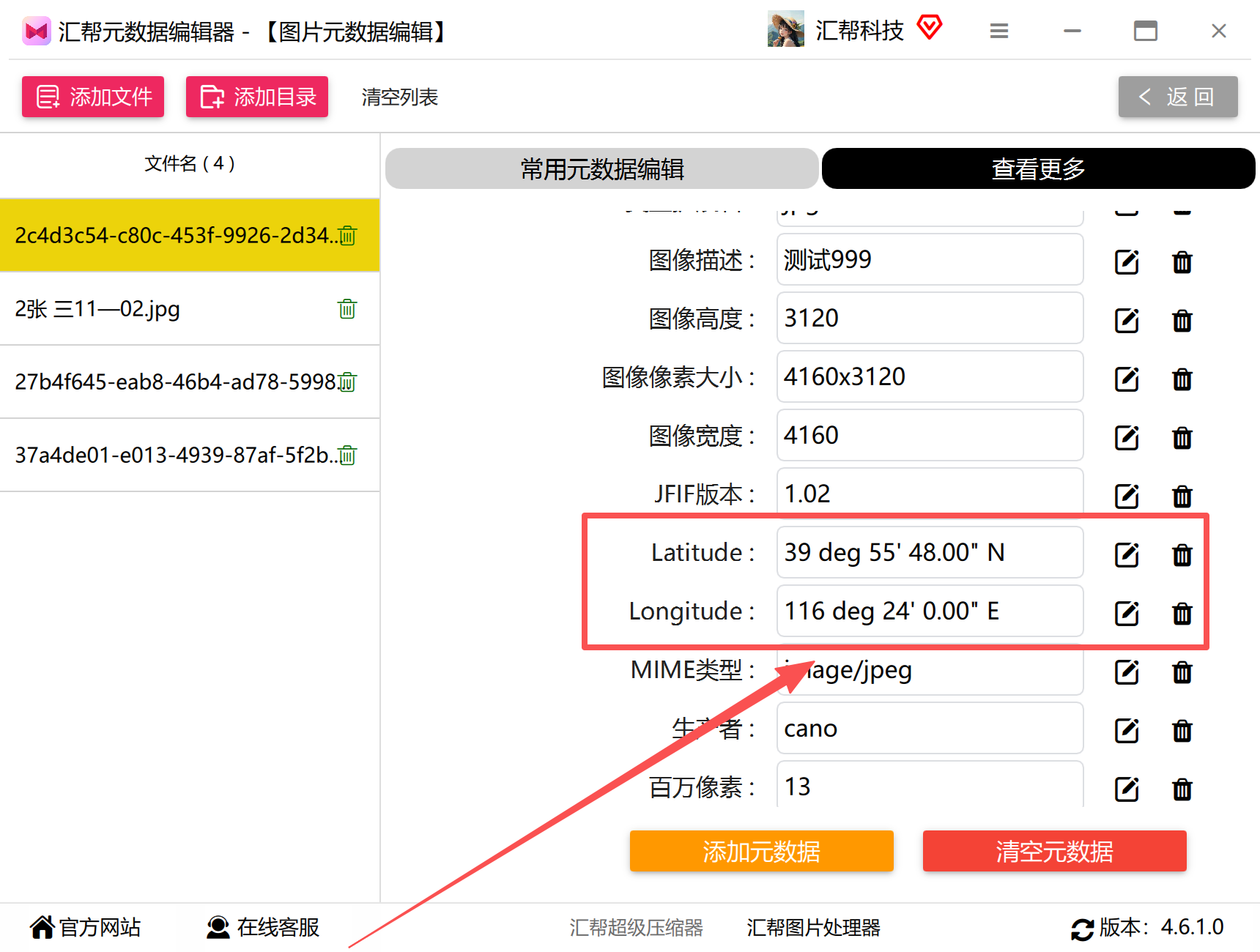
Task: Click the 汇帮科技 user avatar
Action: 786,29
